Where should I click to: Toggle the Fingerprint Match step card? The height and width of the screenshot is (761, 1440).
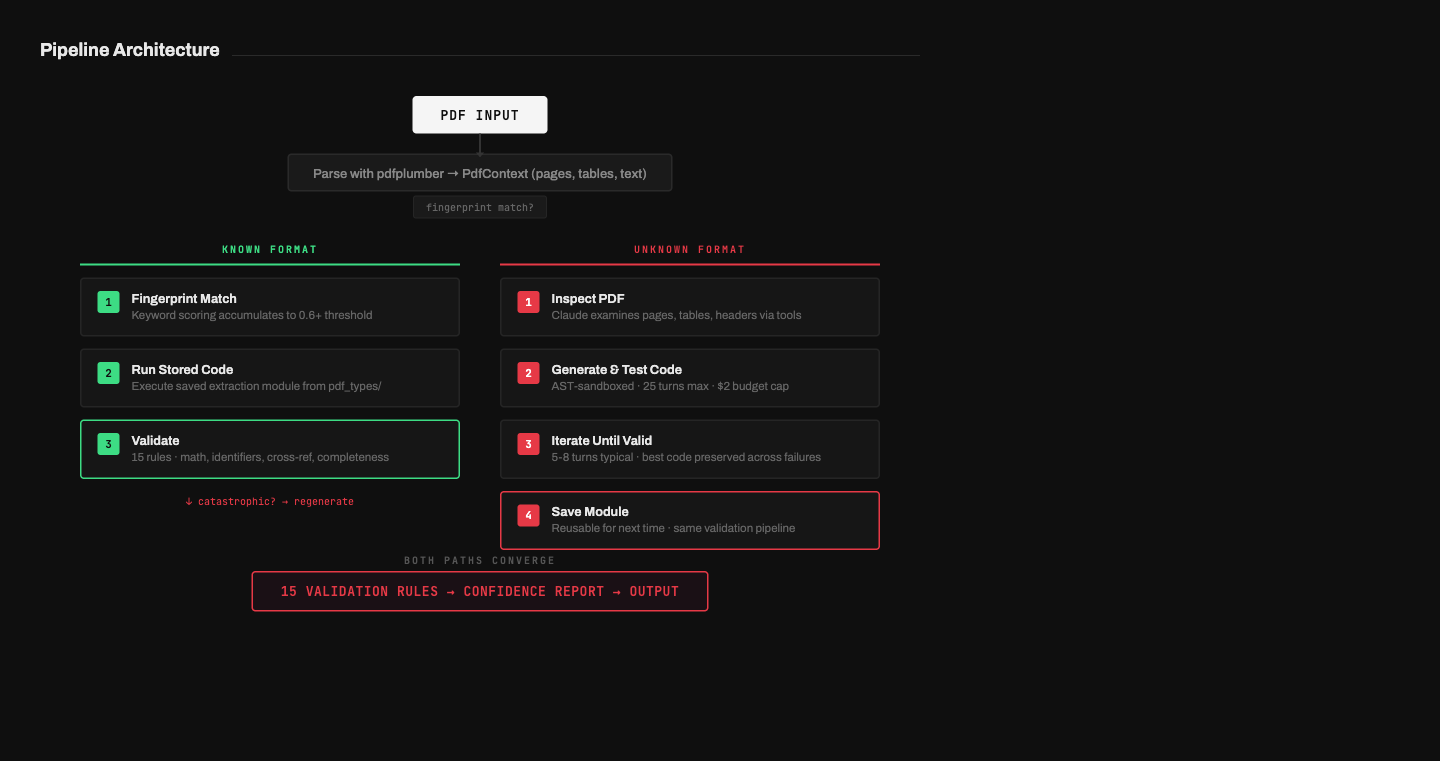tap(269, 306)
